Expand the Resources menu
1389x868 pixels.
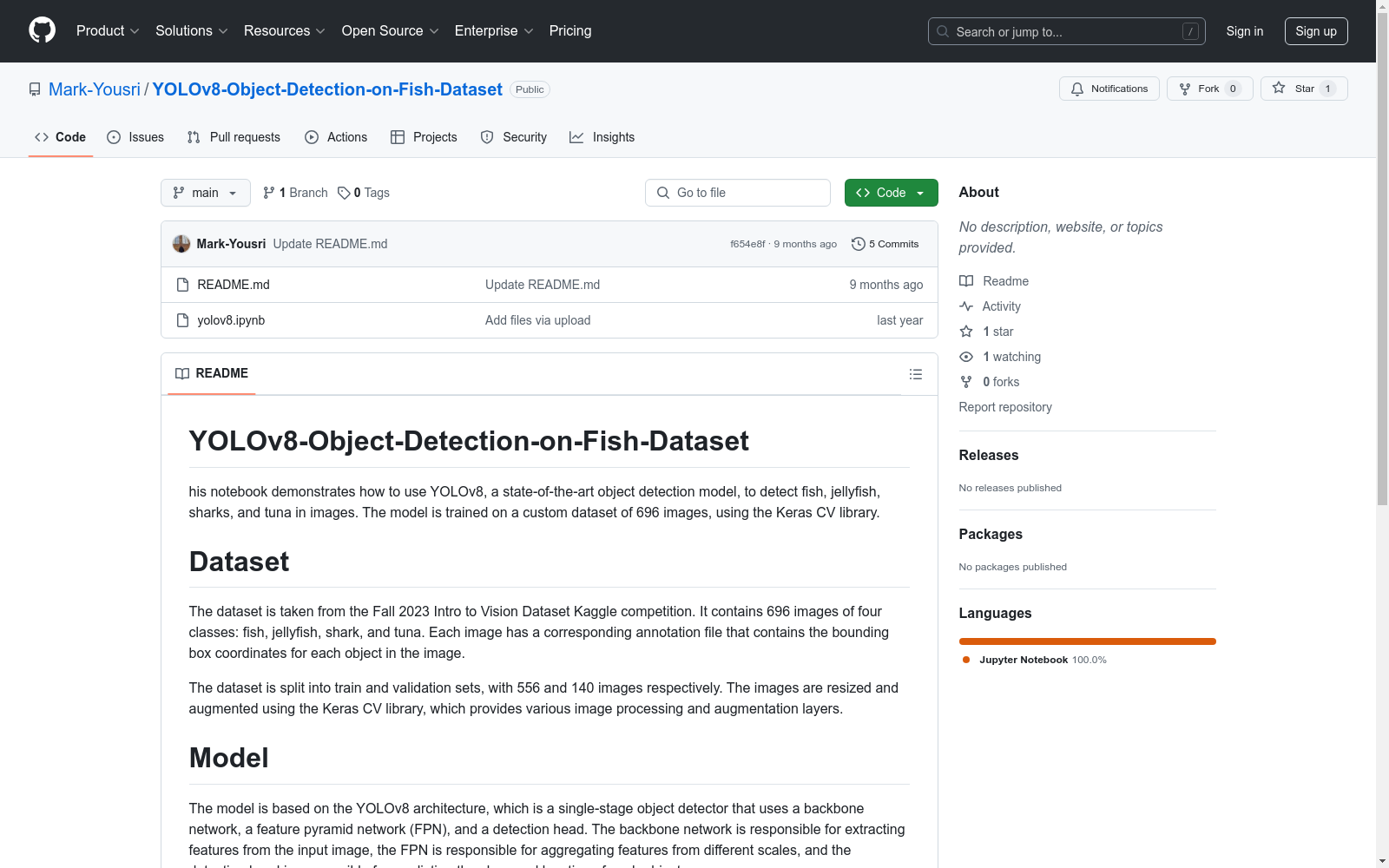tap(285, 31)
